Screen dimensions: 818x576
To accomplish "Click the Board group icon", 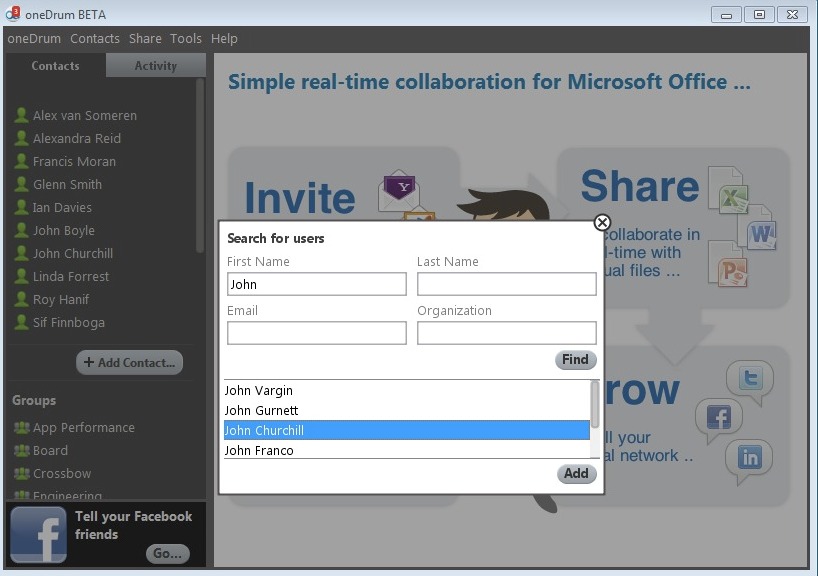I will coord(21,450).
